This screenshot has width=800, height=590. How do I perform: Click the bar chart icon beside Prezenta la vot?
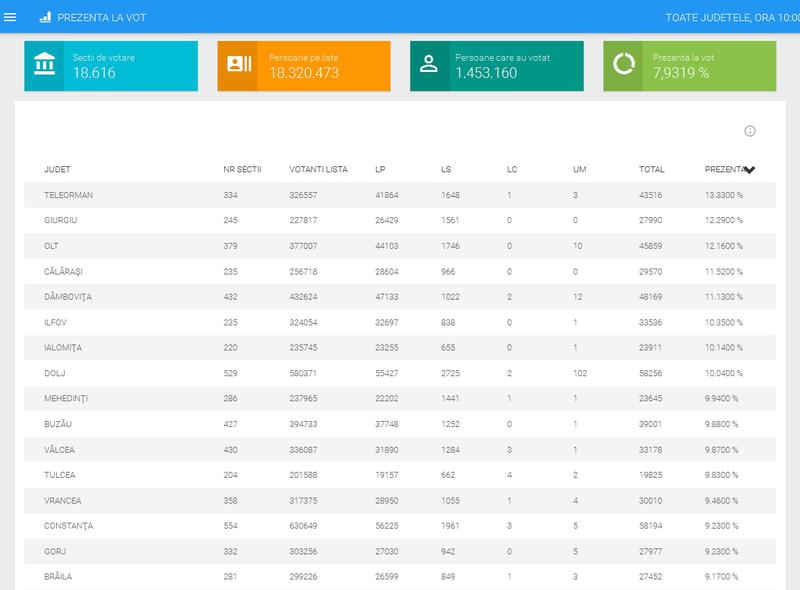[44, 18]
